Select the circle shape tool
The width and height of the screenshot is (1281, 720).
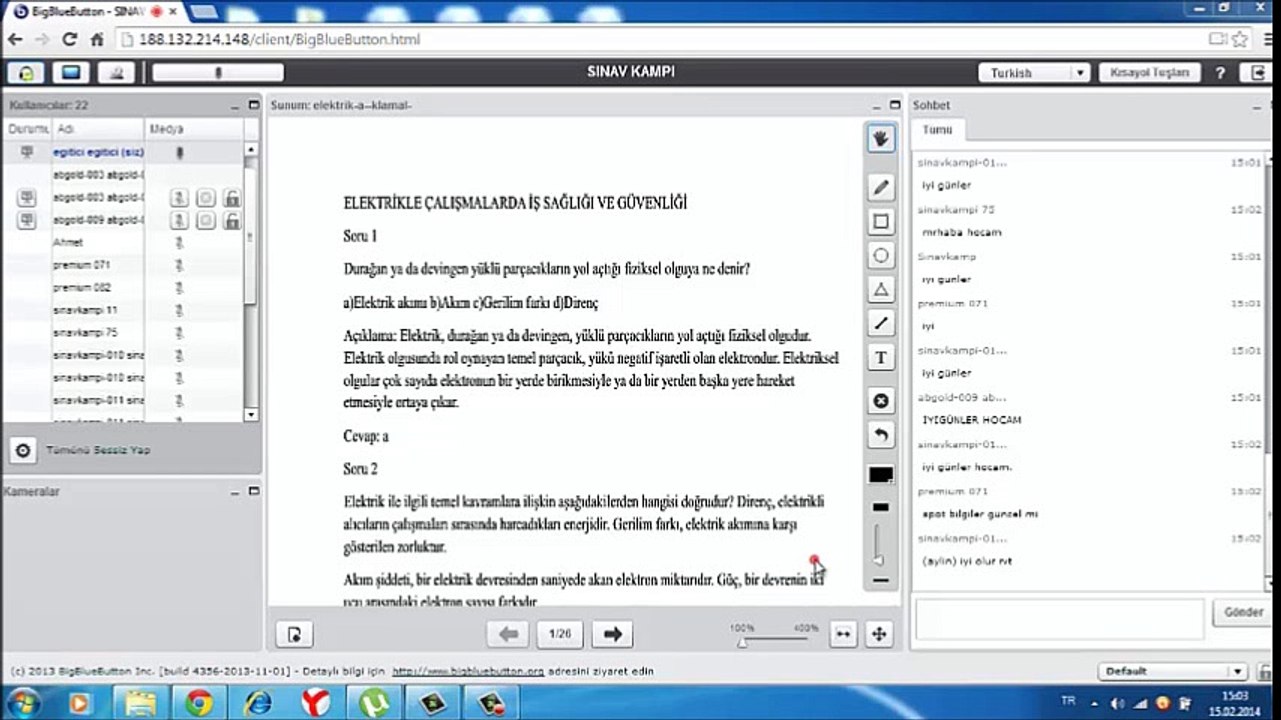(880, 255)
